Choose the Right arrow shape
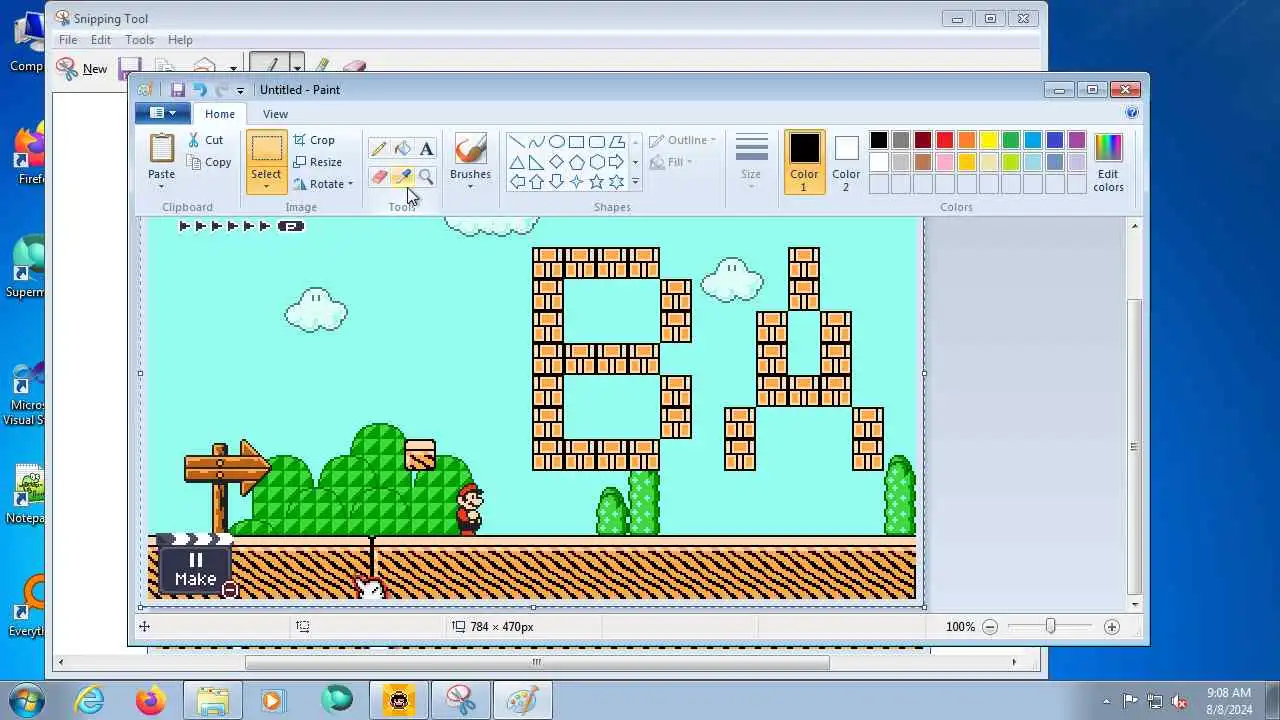1280x720 pixels. coord(617,162)
